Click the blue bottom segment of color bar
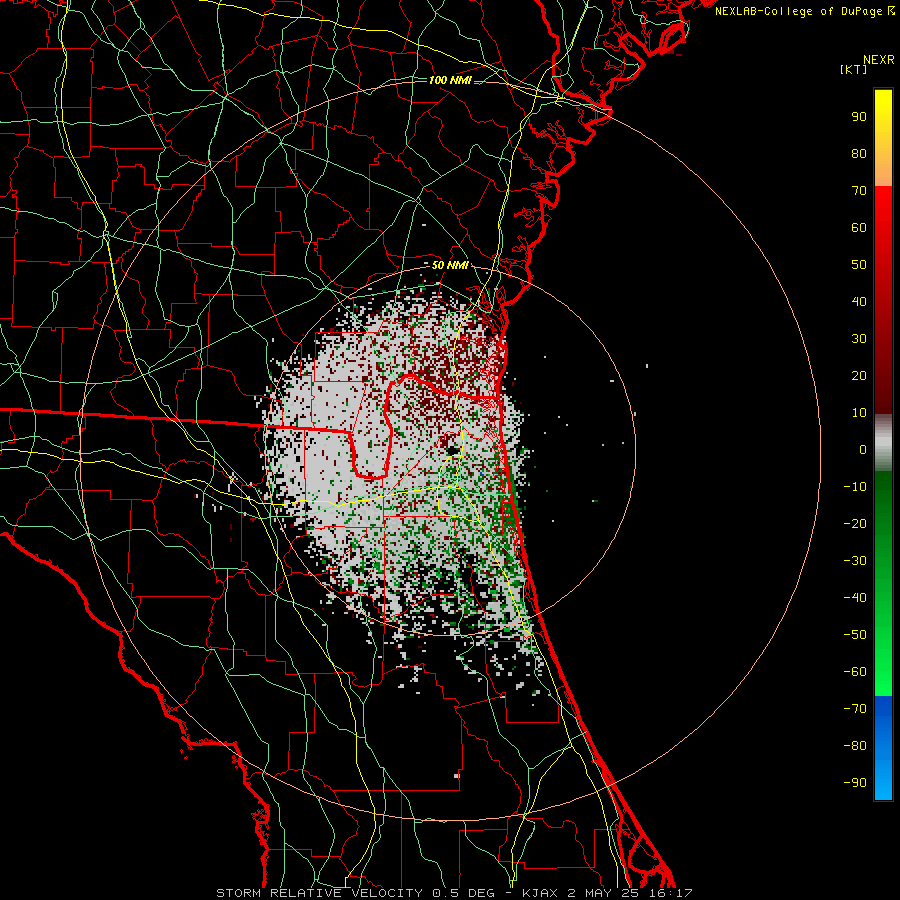 click(x=883, y=748)
